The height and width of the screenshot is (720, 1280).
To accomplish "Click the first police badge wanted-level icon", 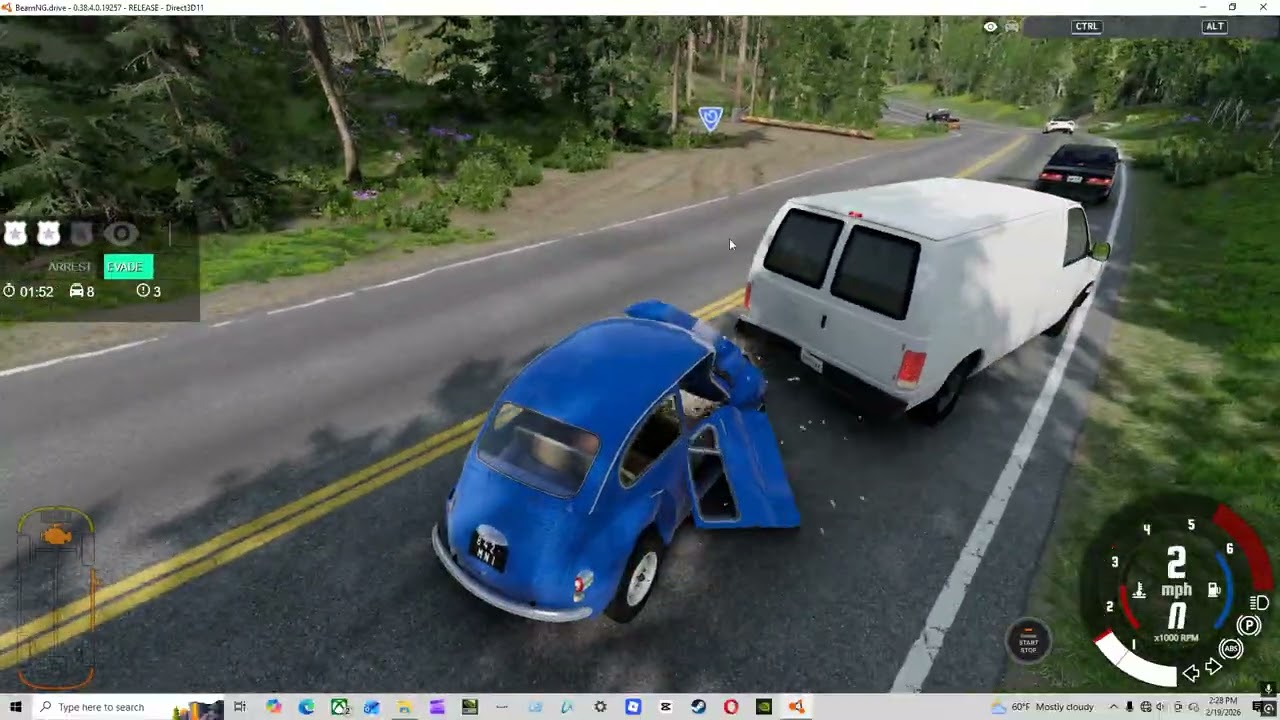I will click(x=15, y=234).
